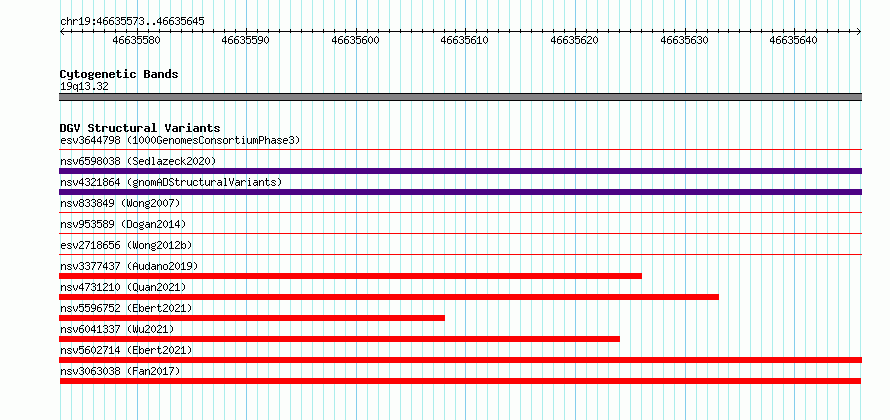Click ruler position 46635600
The width and height of the screenshot is (890, 420).
(x=356, y=40)
